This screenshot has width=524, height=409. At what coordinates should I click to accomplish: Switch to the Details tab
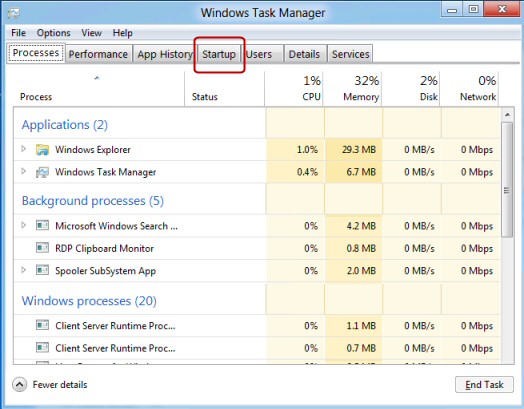(304, 54)
